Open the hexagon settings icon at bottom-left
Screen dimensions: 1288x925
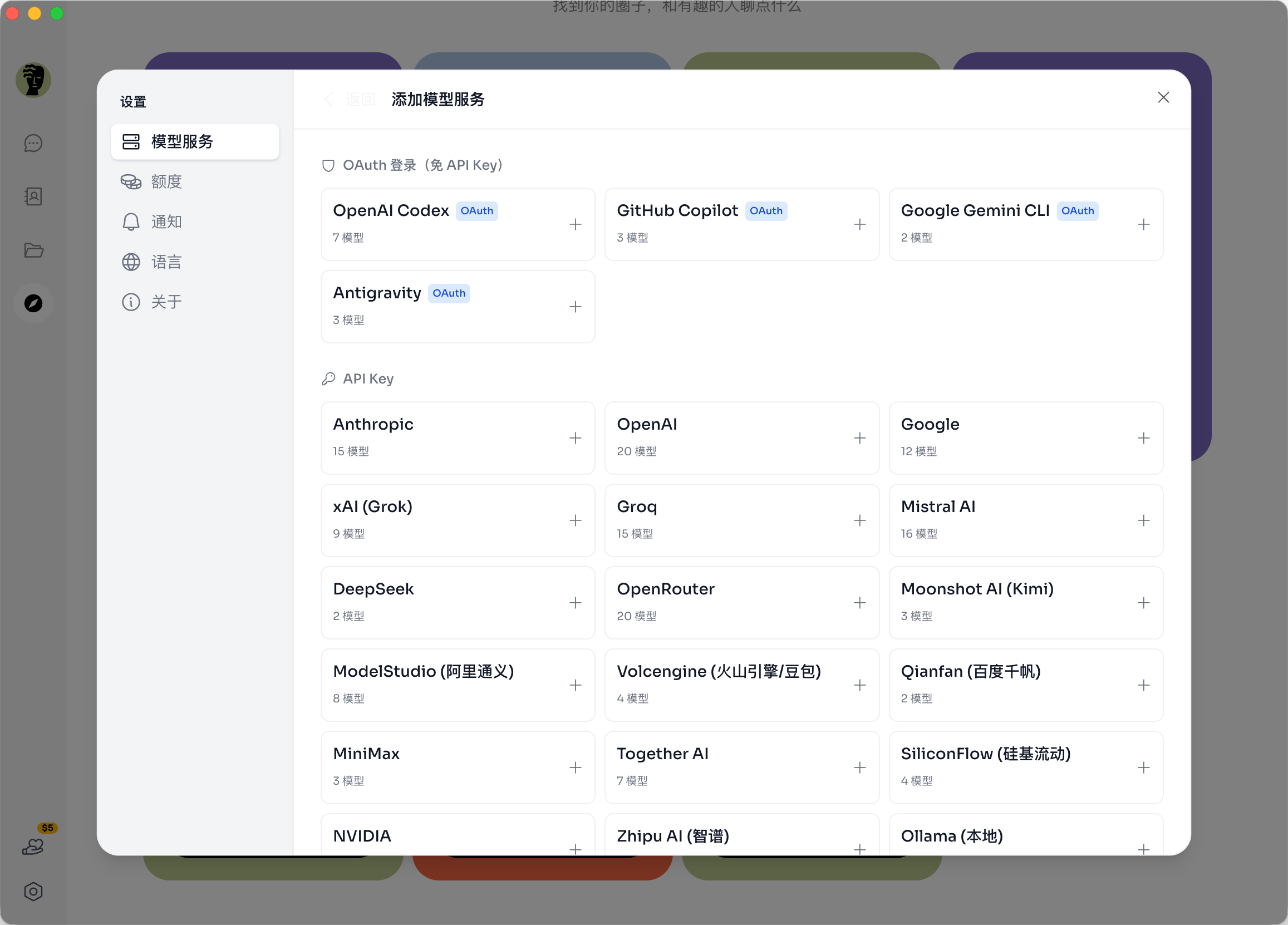(33, 891)
